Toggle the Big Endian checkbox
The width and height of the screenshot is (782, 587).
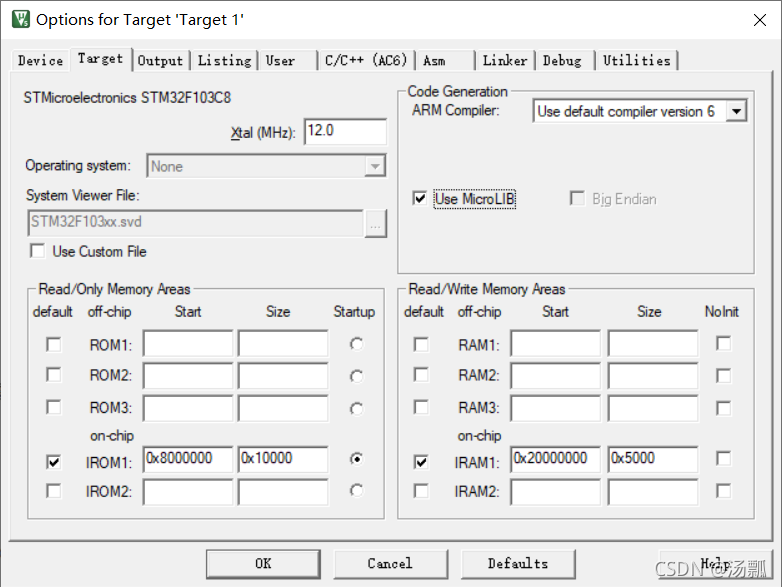577,198
